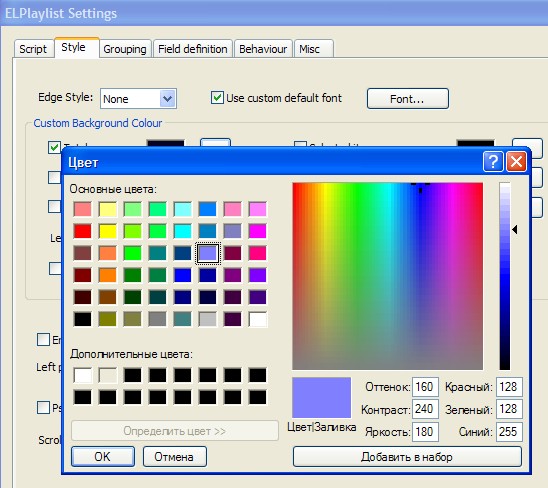This screenshot has width=548, height=488.
Task: Close the Цвет color dialog
Action: 516,162
